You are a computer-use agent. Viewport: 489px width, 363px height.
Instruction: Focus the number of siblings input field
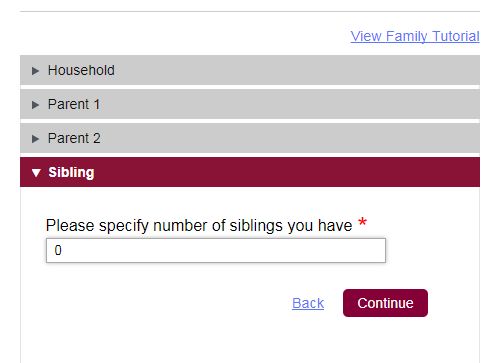(x=216, y=250)
